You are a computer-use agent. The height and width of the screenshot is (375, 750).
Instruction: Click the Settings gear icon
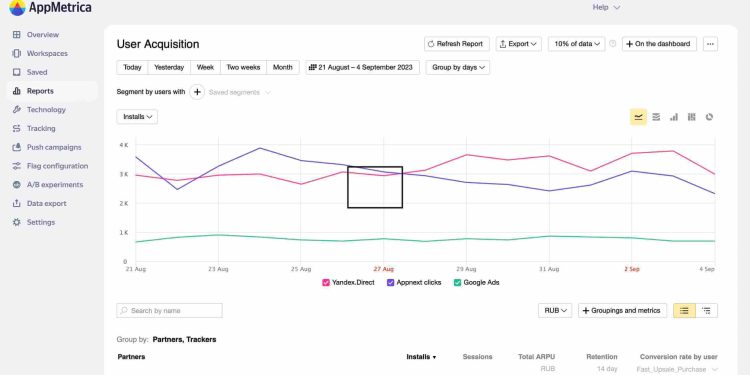(x=17, y=222)
